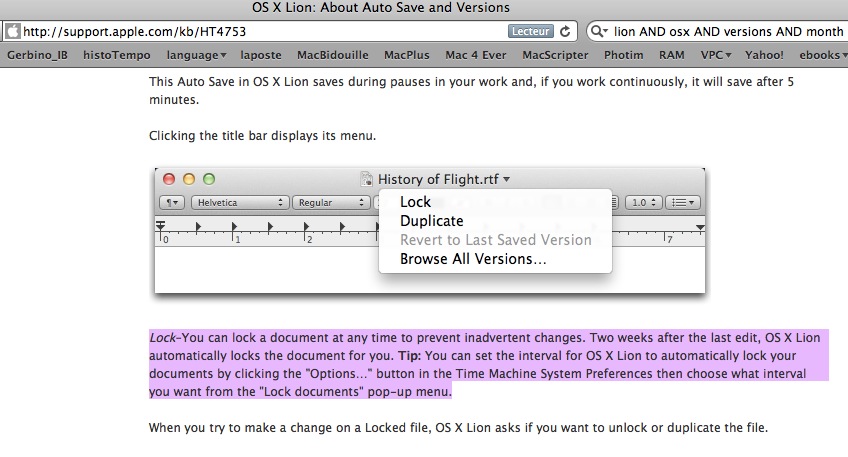
Task: Open the Photim bookmark
Action: (624, 55)
